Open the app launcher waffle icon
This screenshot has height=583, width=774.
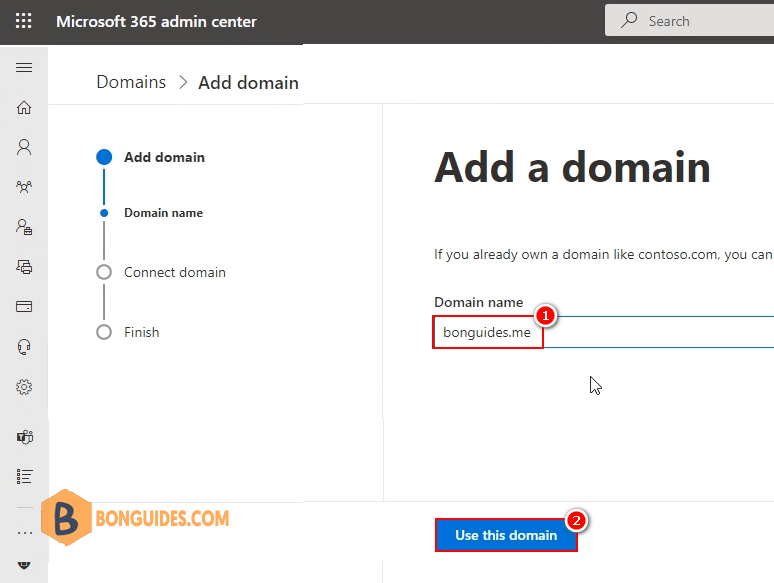(24, 21)
